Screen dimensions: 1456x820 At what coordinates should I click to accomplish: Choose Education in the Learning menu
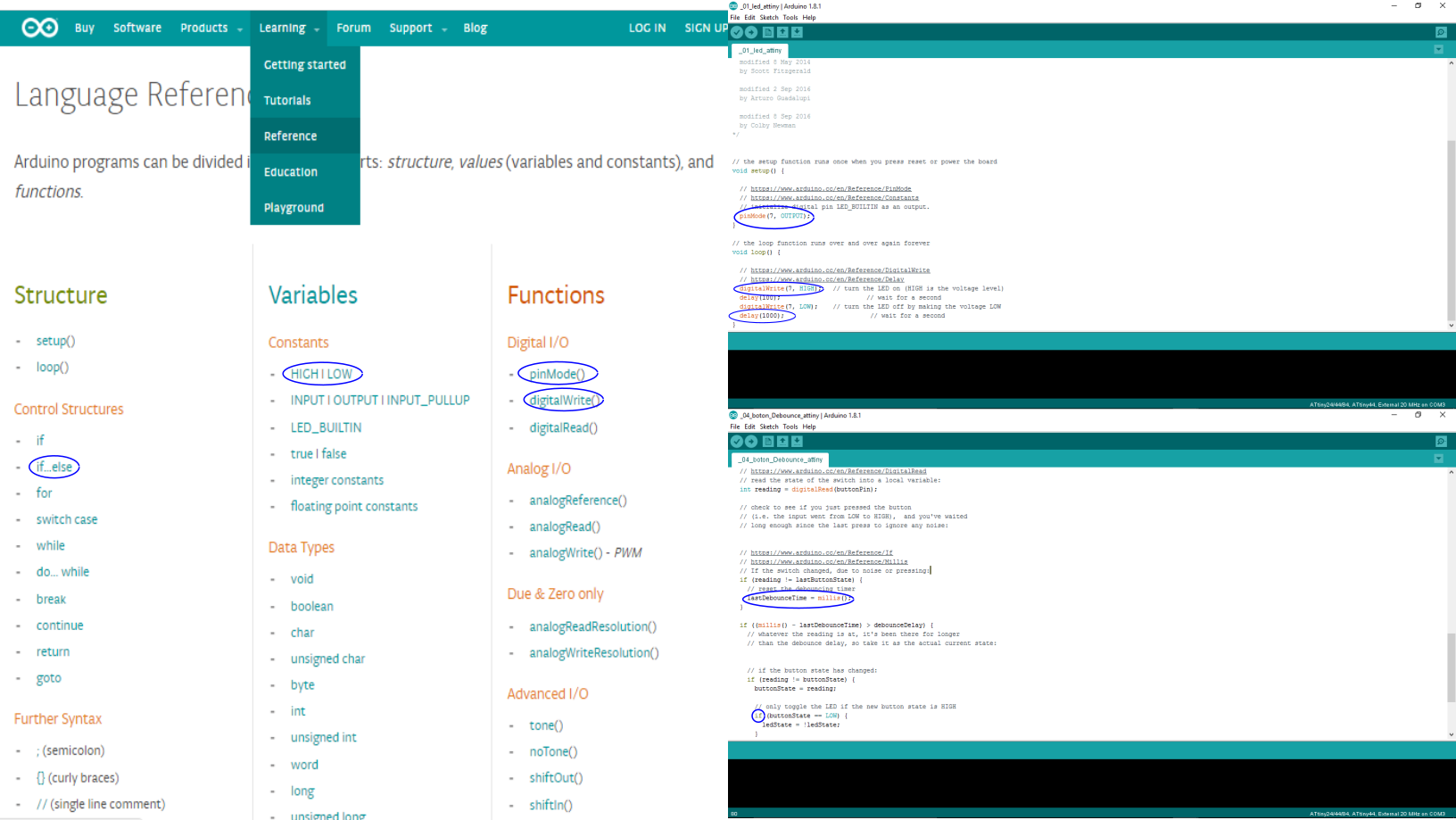point(305,172)
